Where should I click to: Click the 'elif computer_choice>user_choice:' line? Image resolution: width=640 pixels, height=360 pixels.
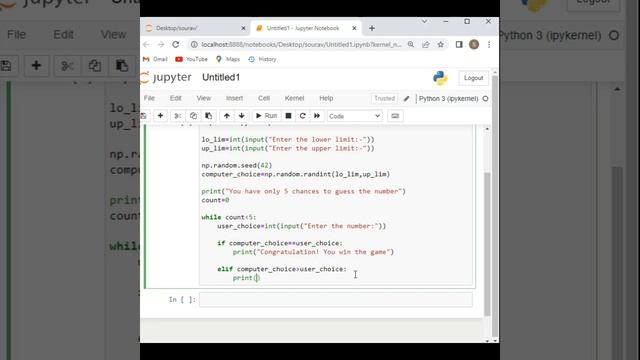click(x=282, y=269)
